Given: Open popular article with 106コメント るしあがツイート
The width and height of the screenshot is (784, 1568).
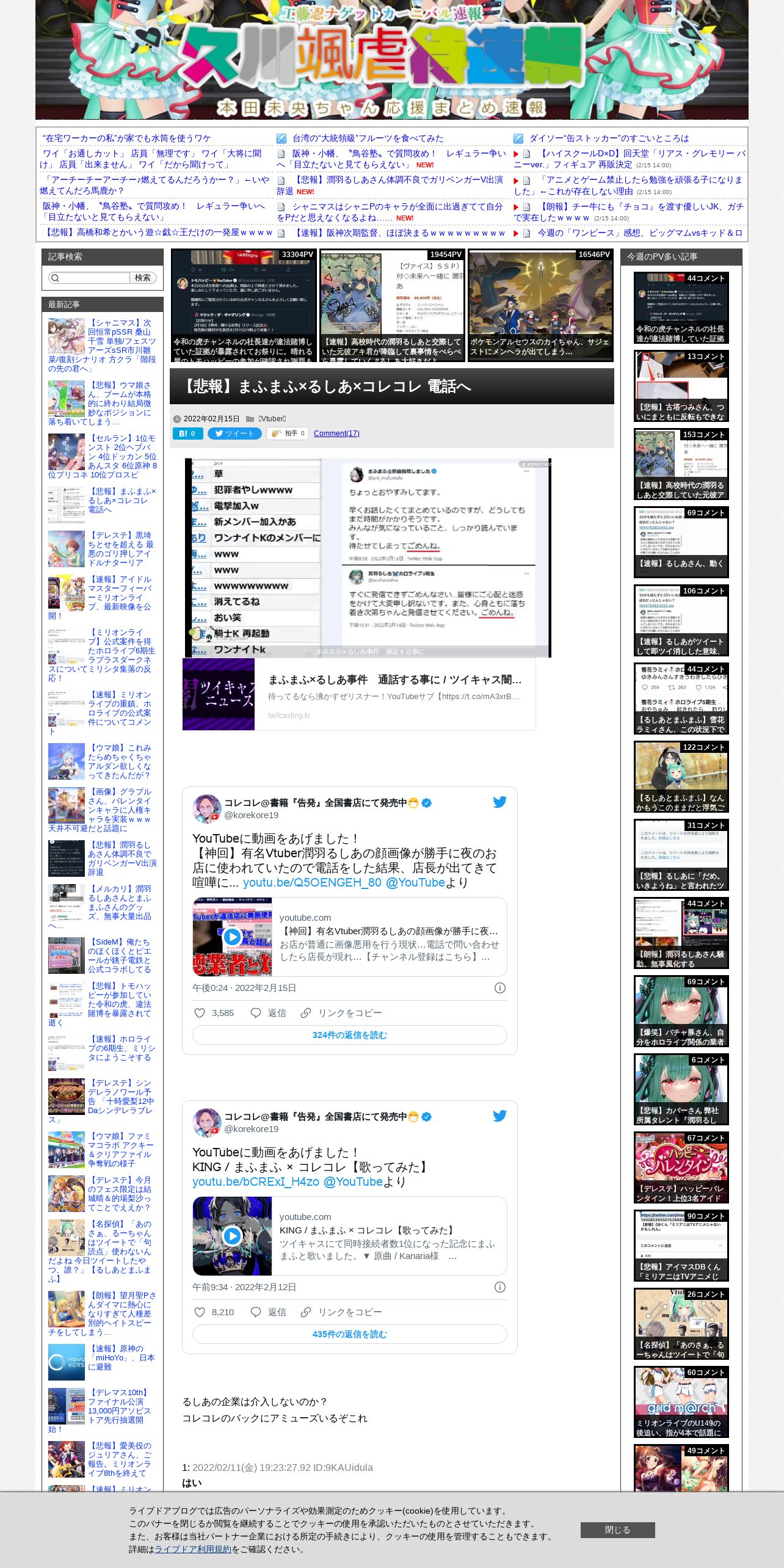Looking at the screenshot, I should 681,621.
